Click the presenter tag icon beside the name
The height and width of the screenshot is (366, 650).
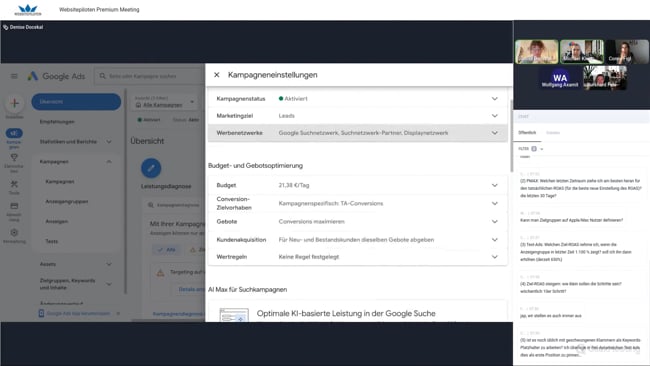pos(5,27)
